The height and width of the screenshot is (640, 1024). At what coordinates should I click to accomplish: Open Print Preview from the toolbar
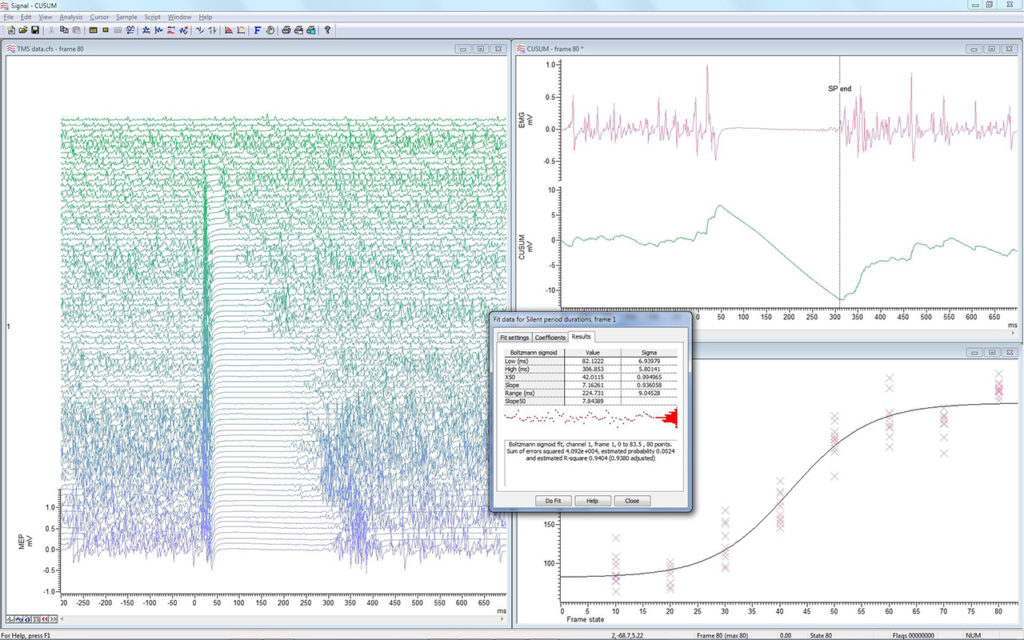pos(299,31)
